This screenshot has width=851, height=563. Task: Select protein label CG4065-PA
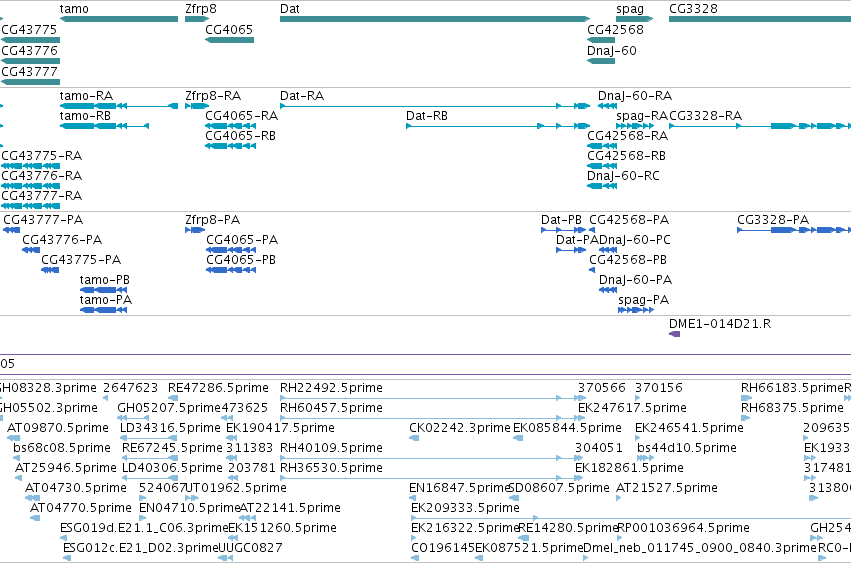pos(242,240)
